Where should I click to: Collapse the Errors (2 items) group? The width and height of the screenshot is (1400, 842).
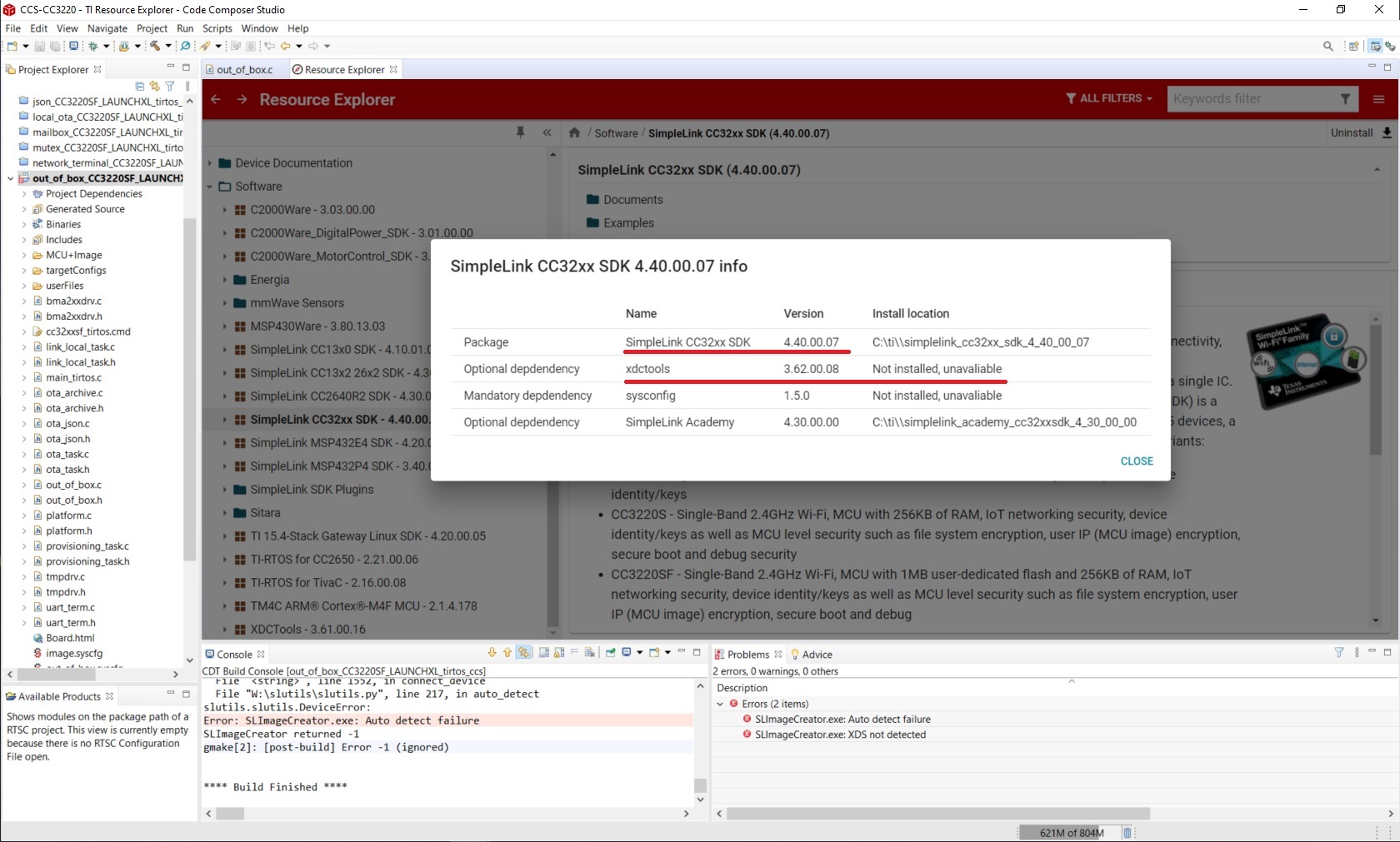pyautogui.click(x=720, y=704)
